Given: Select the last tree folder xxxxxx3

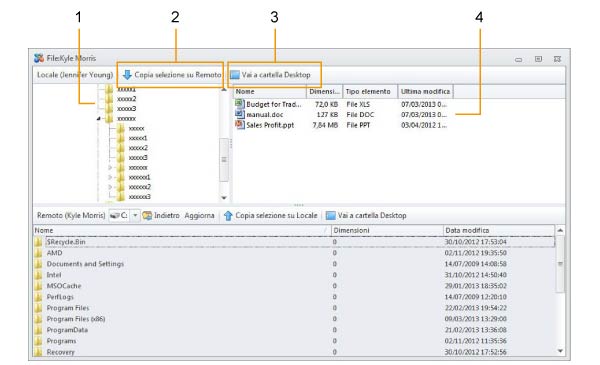Looking at the screenshot, I should (x=139, y=197).
